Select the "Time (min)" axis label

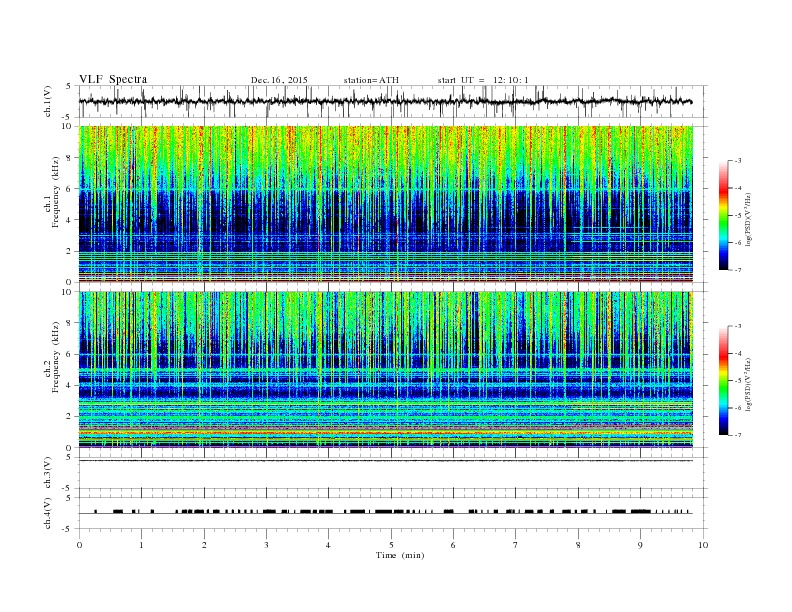point(400,555)
